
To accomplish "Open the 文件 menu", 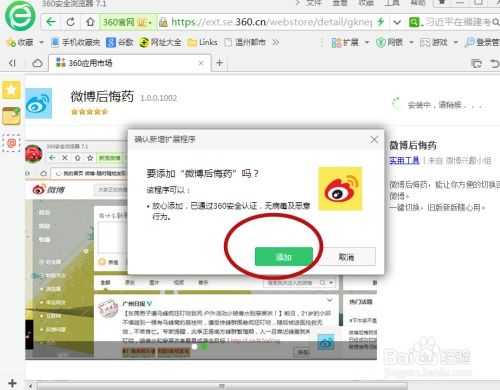I will click(x=314, y=3).
